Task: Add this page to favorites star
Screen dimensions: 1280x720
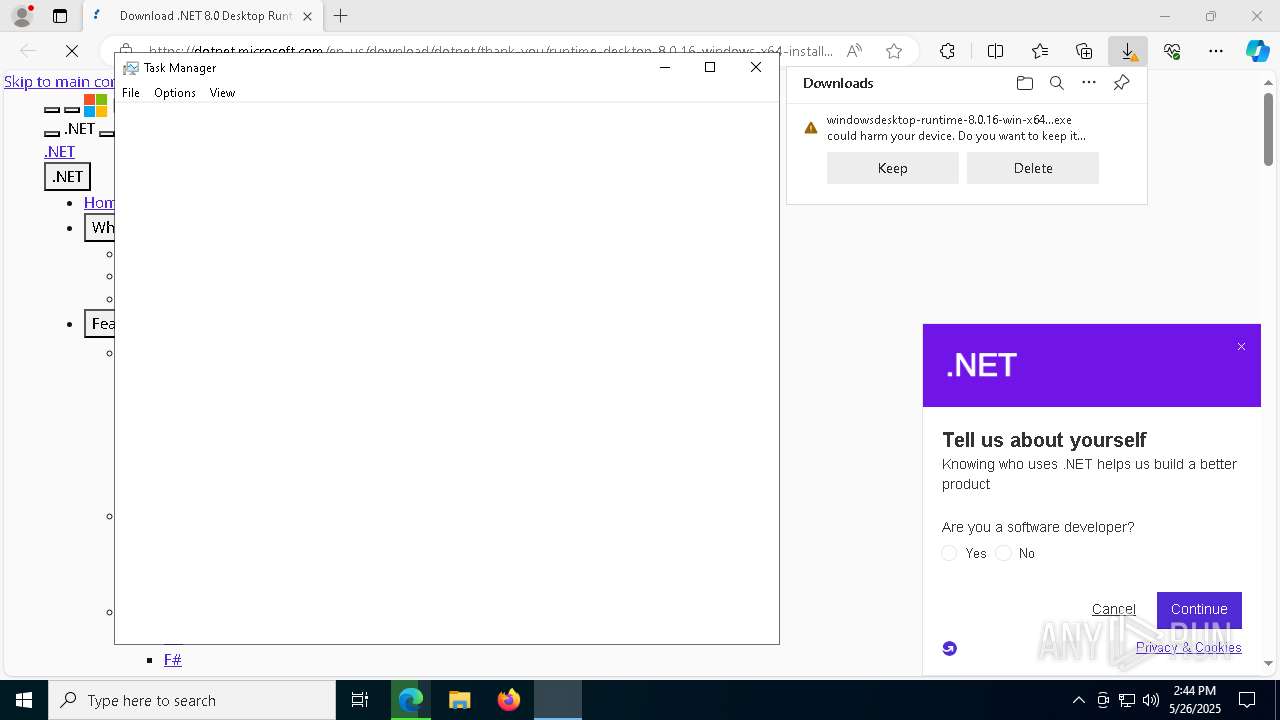Action: coord(894,51)
